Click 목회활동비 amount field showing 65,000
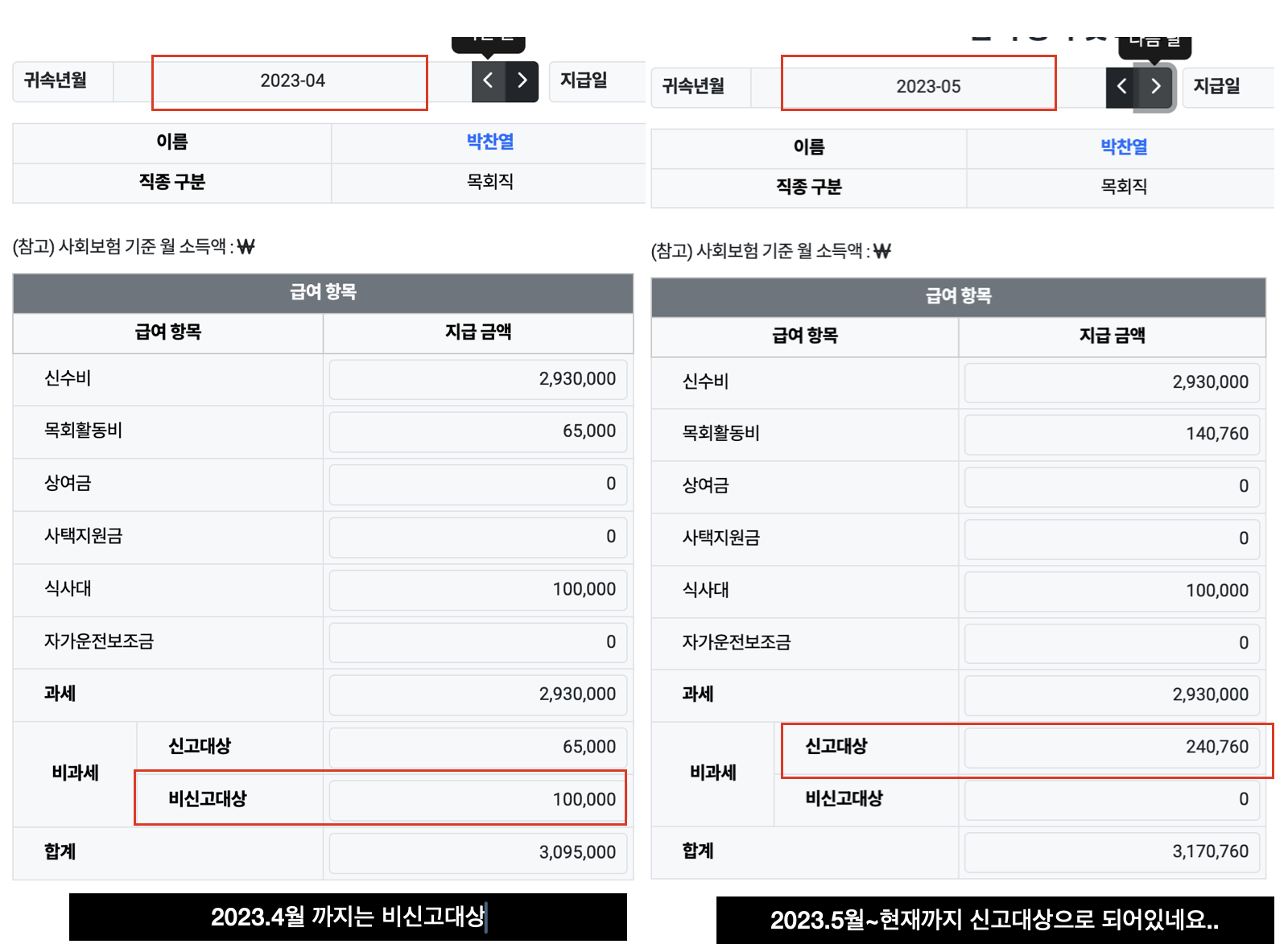The height and width of the screenshot is (948, 1288). click(477, 431)
